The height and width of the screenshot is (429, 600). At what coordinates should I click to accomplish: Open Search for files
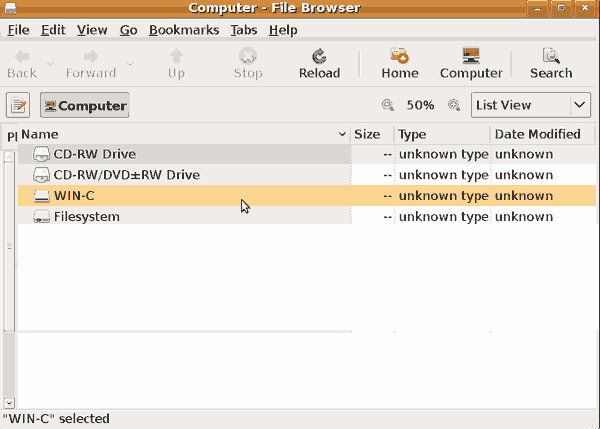551,64
